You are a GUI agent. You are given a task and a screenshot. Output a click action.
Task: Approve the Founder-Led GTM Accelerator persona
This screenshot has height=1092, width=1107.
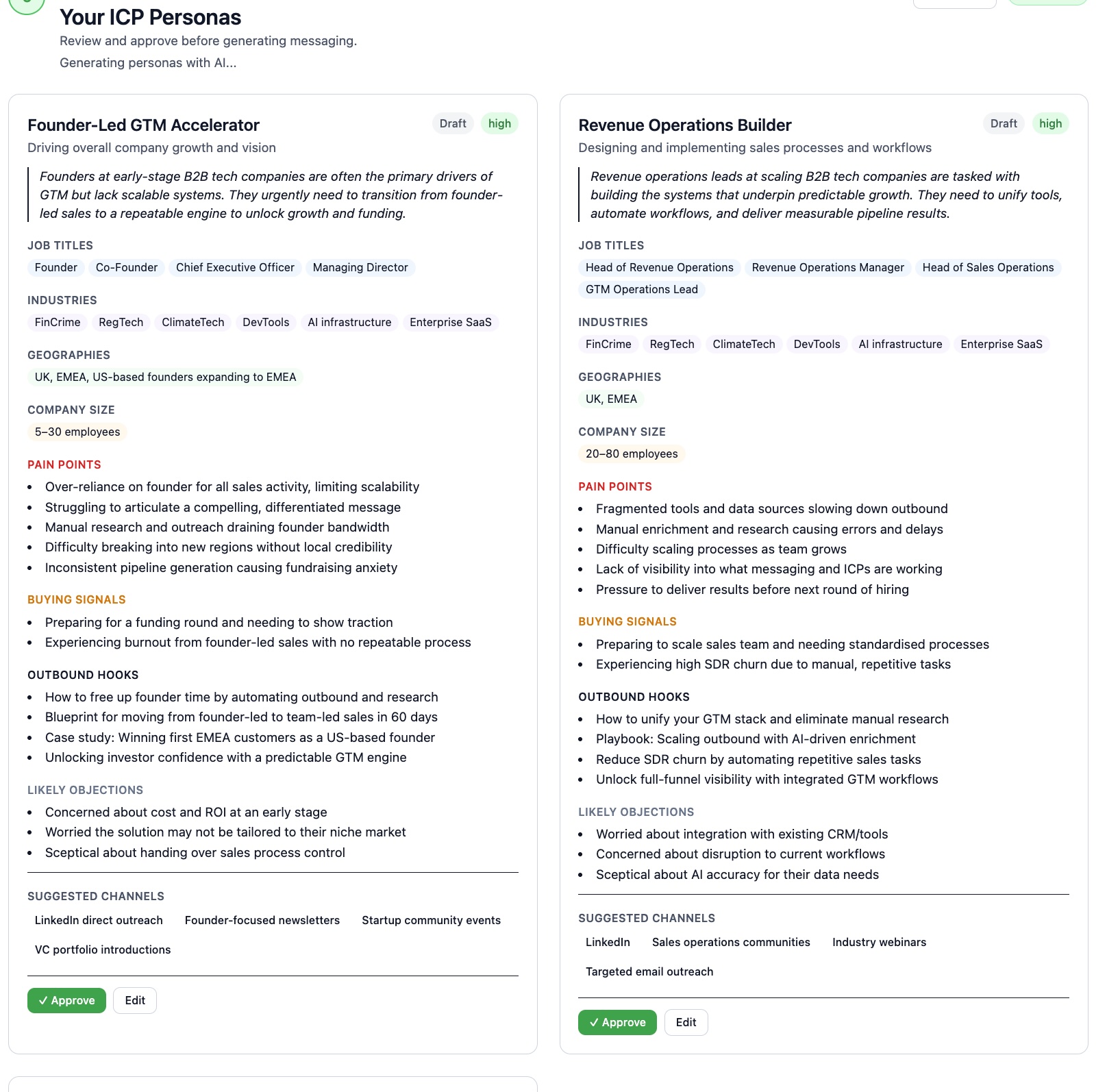pyautogui.click(x=66, y=1000)
